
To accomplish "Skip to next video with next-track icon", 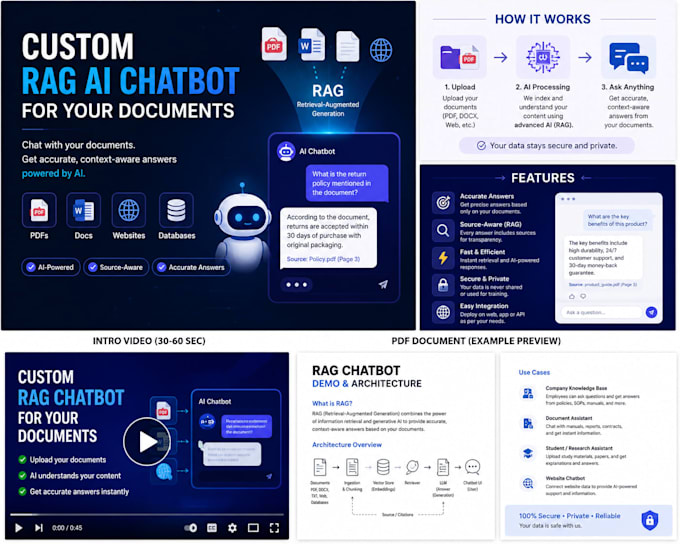I will coord(39,528).
